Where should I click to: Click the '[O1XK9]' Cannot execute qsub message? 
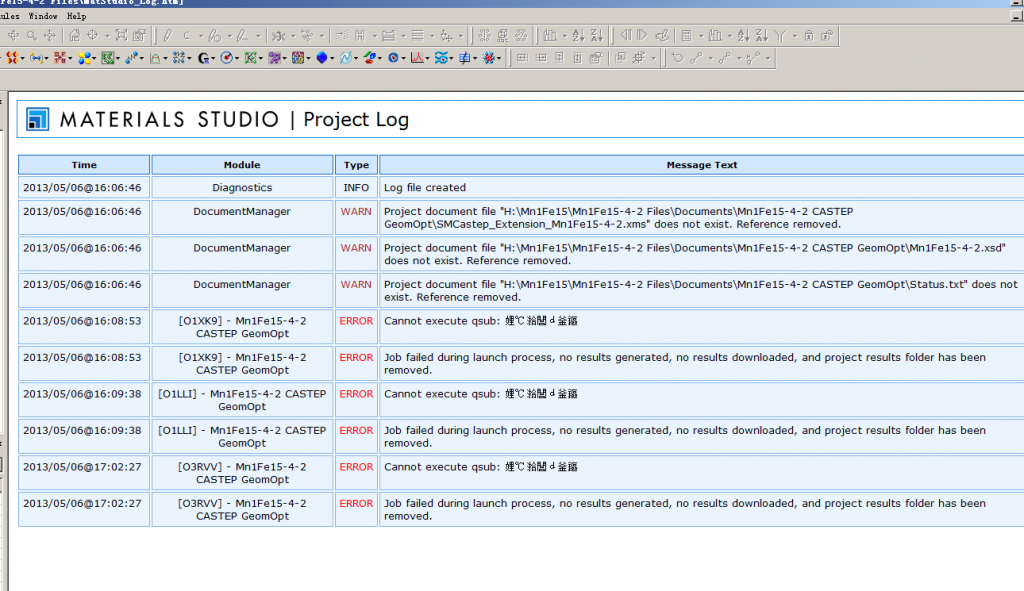[x=481, y=321]
